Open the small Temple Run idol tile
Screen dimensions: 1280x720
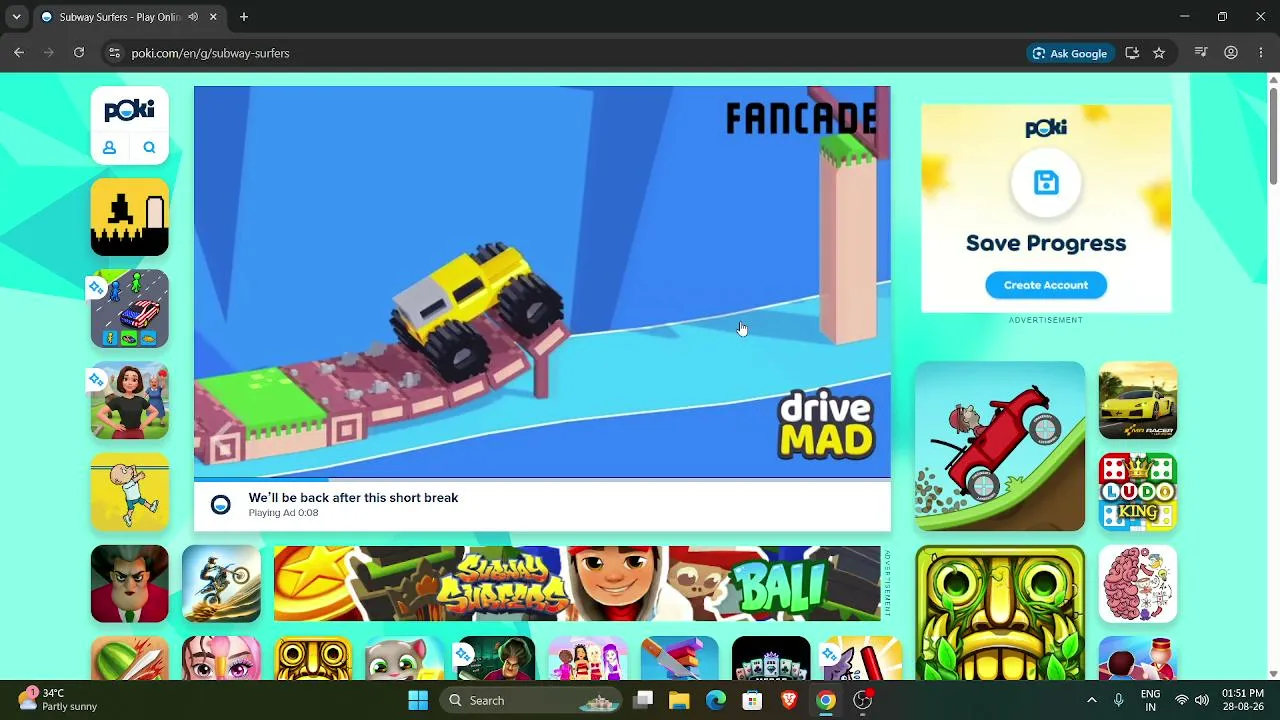click(313, 658)
